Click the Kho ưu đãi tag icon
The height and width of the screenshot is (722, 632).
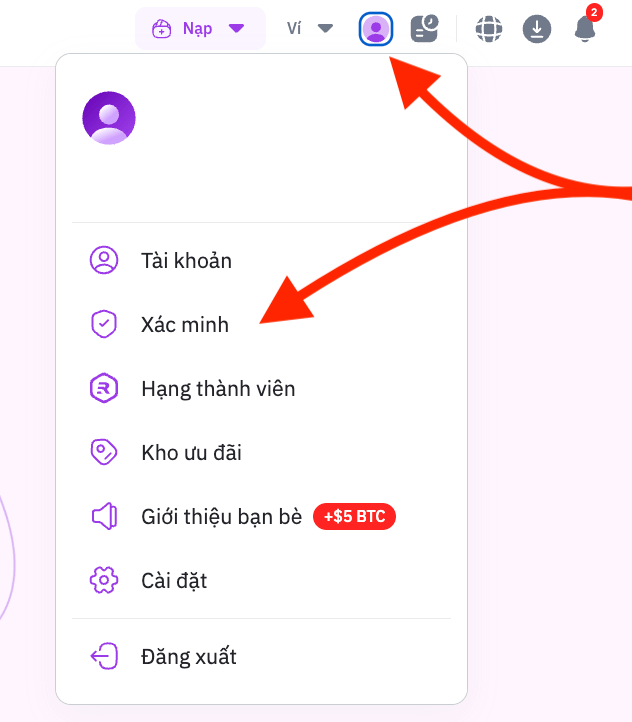tap(104, 452)
